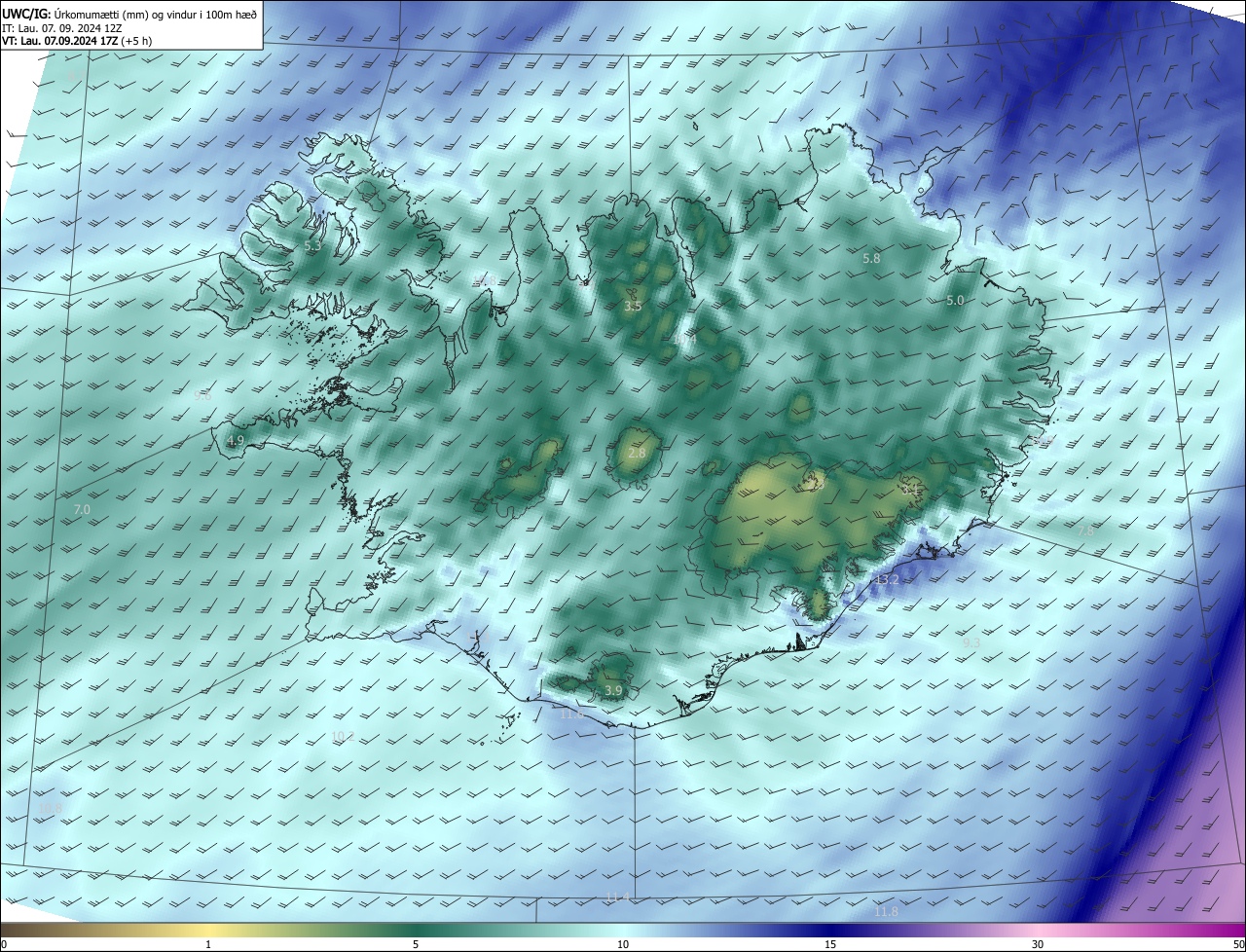Screen dimensions: 1246x952
Task: Click the 9.3 value over the southeast sea
Action: click(x=971, y=643)
